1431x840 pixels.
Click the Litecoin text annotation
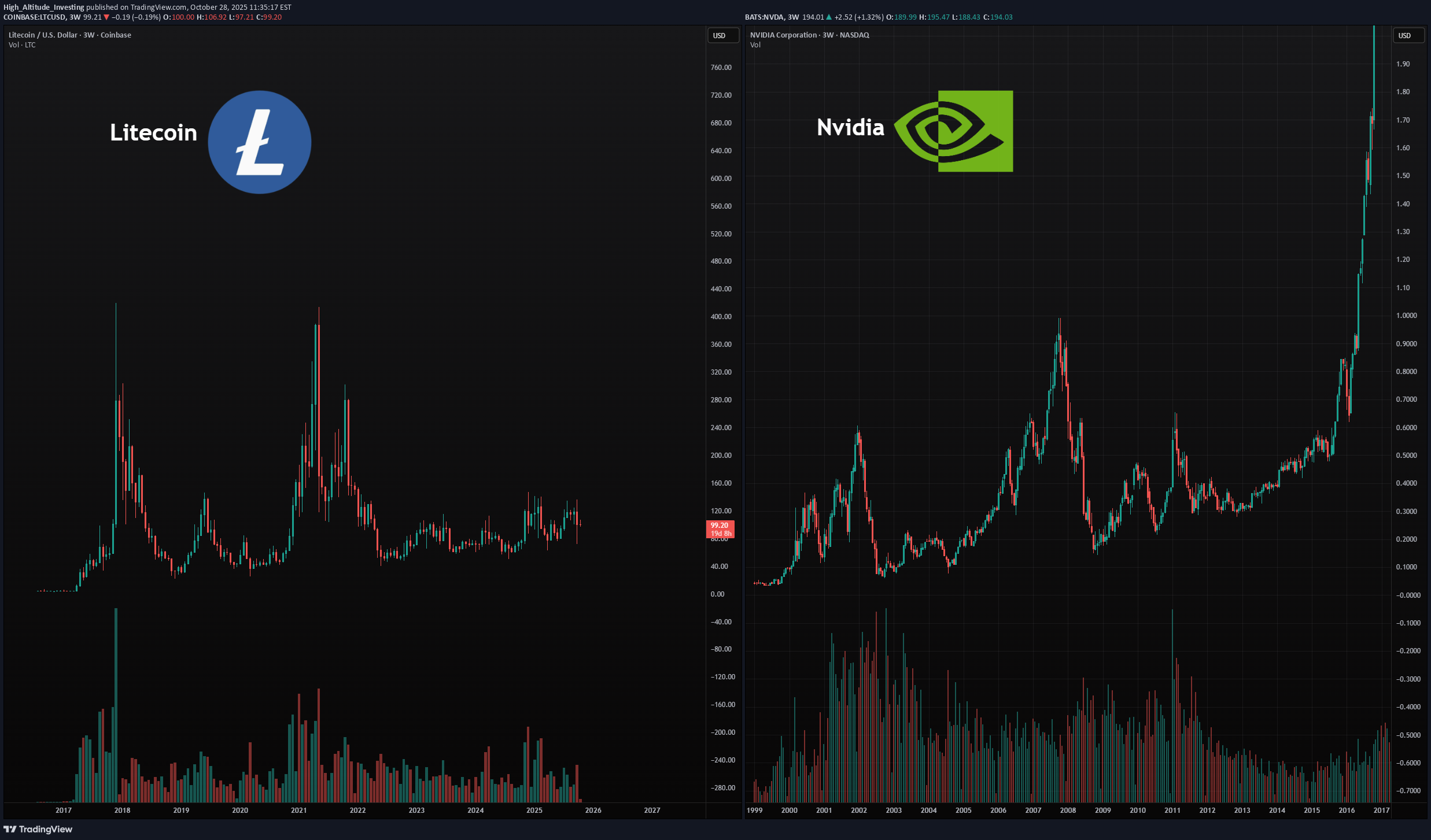[x=153, y=132]
